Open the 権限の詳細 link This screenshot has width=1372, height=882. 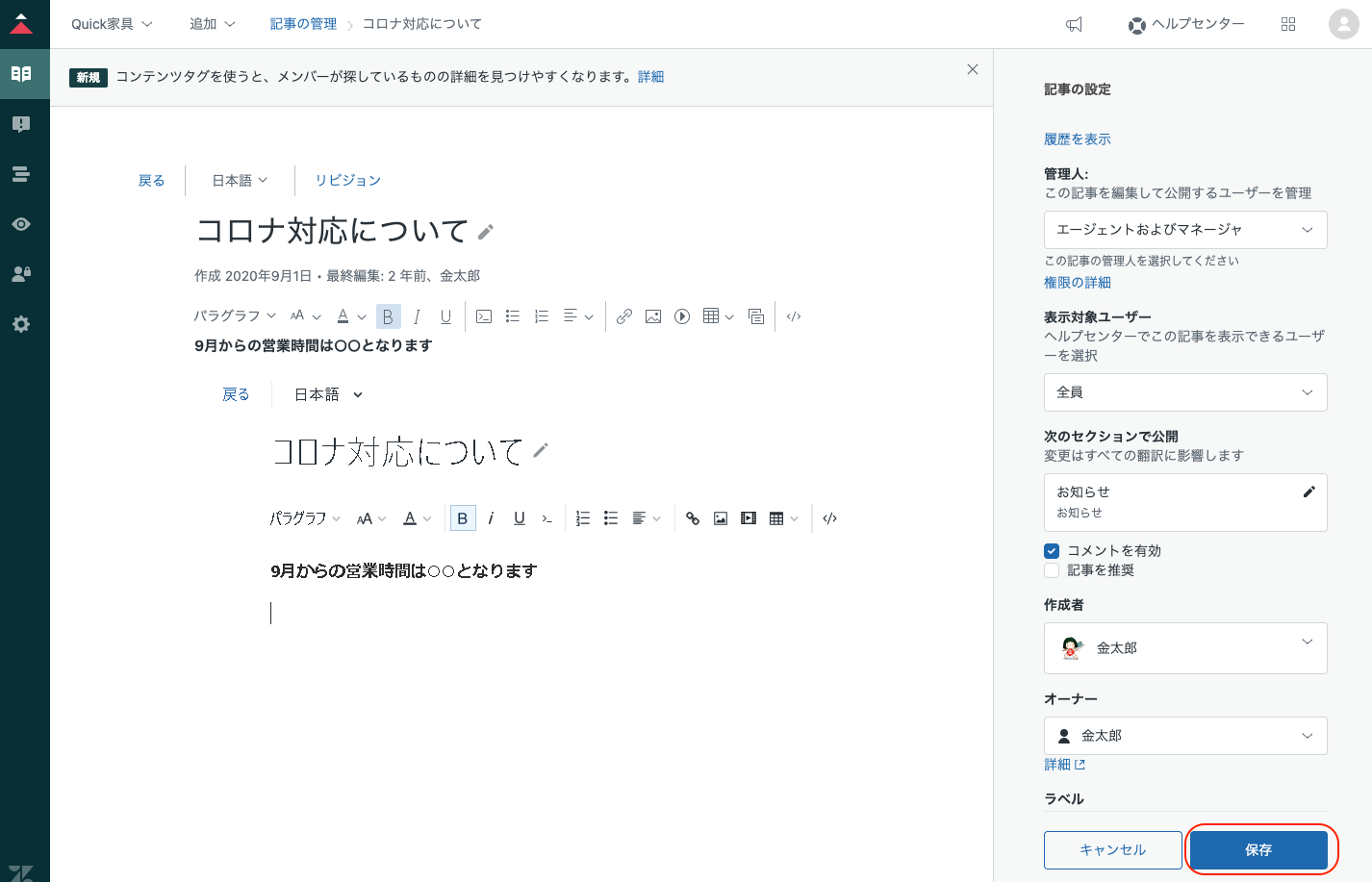(1078, 283)
